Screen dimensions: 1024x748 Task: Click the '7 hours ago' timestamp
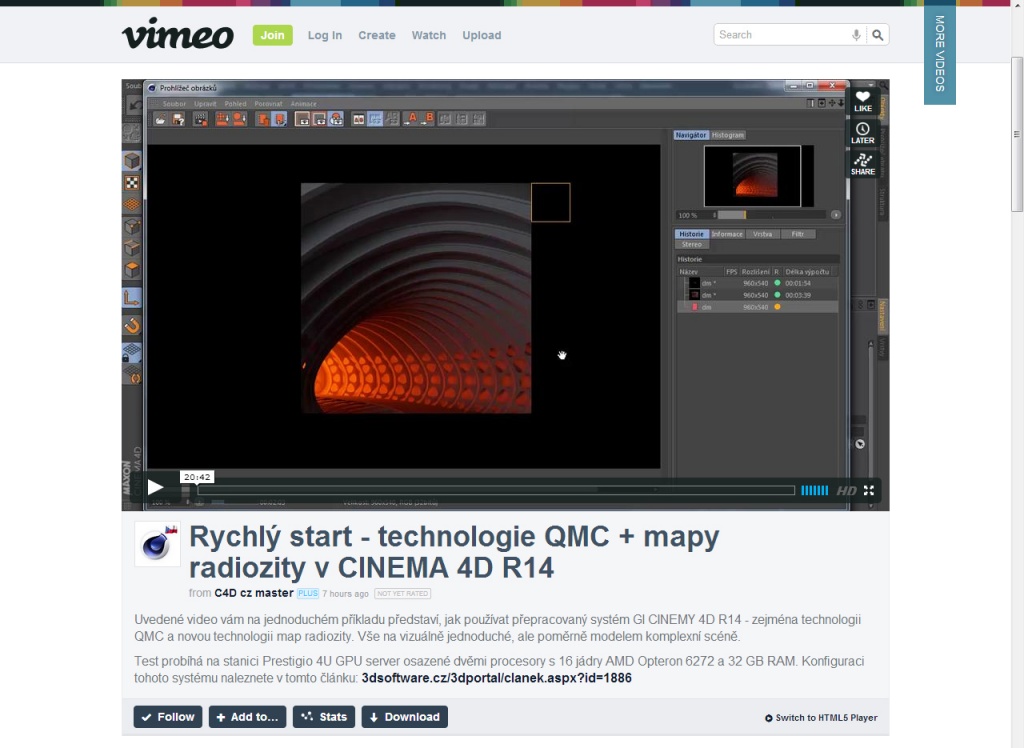tap(345, 594)
